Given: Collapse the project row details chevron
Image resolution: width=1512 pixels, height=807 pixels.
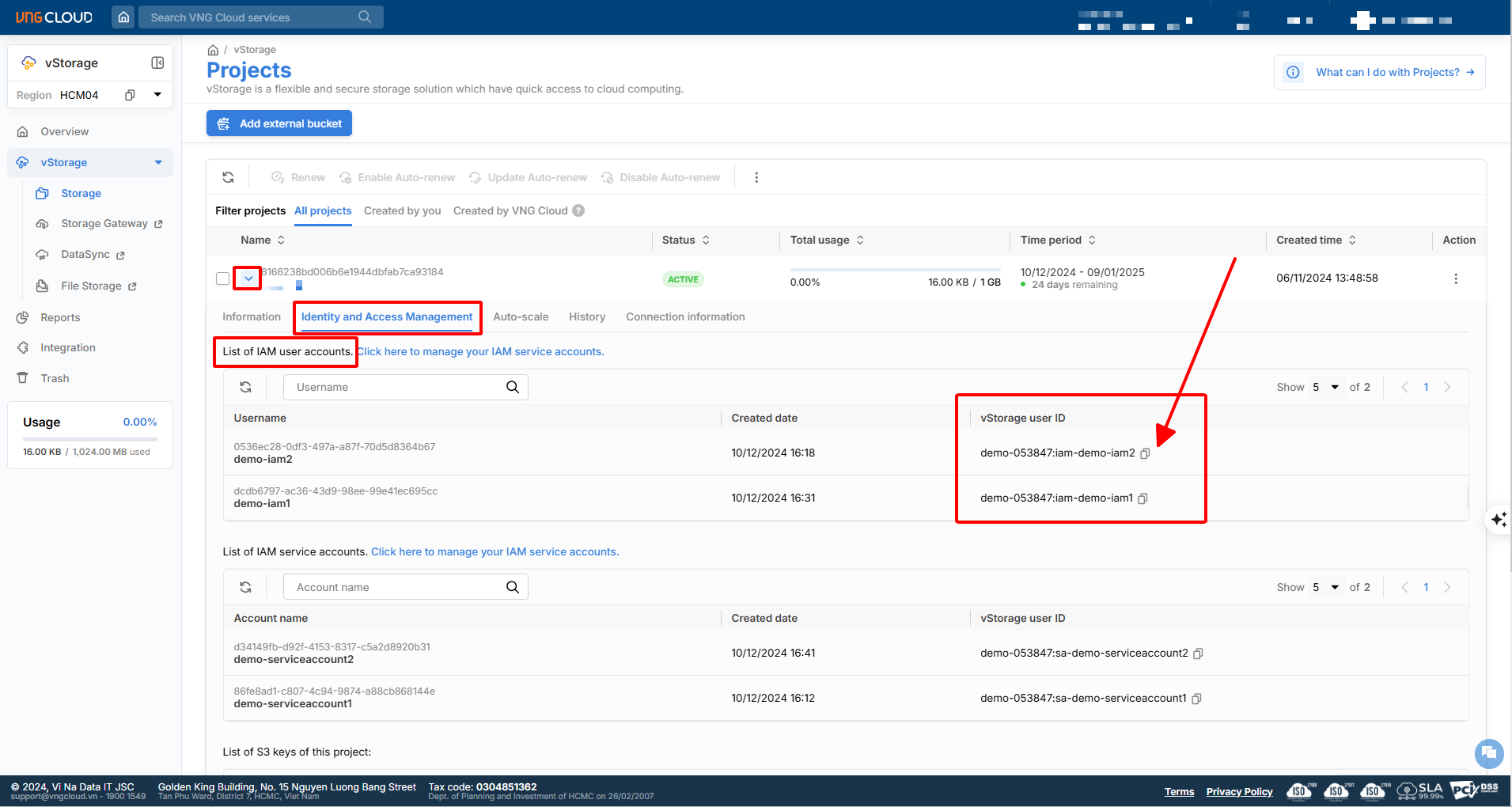Looking at the screenshot, I should (x=248, y=278).
